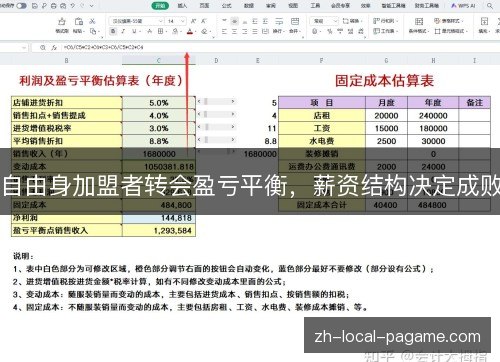This screenshot has height=362, width=500.
Task: Open the Formulas ribbon tab
Action: click(x=227, y=6)
